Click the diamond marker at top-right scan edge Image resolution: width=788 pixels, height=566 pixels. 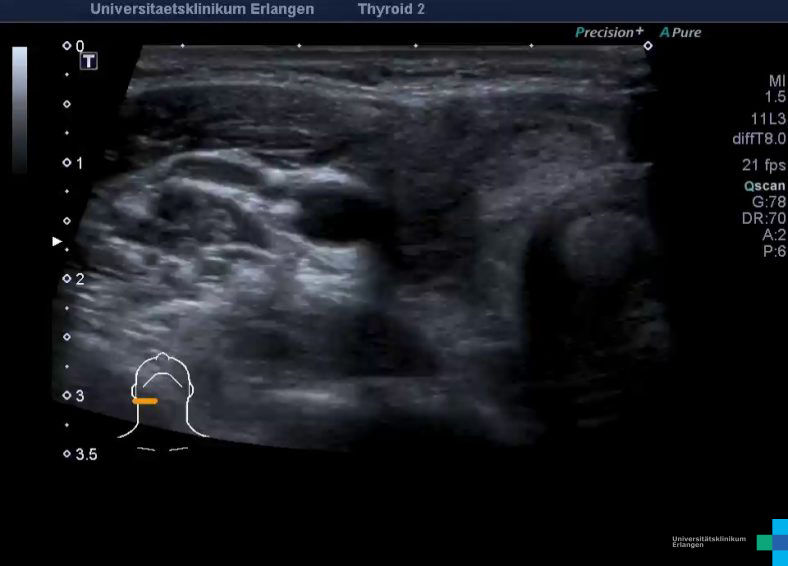(648, 45)
